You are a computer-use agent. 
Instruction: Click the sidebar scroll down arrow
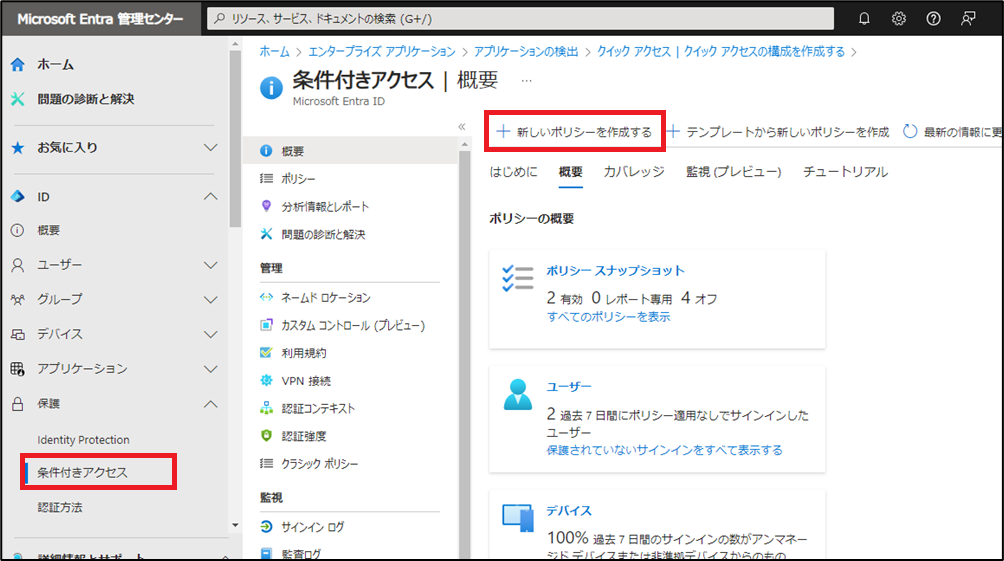tap(235, 525)
